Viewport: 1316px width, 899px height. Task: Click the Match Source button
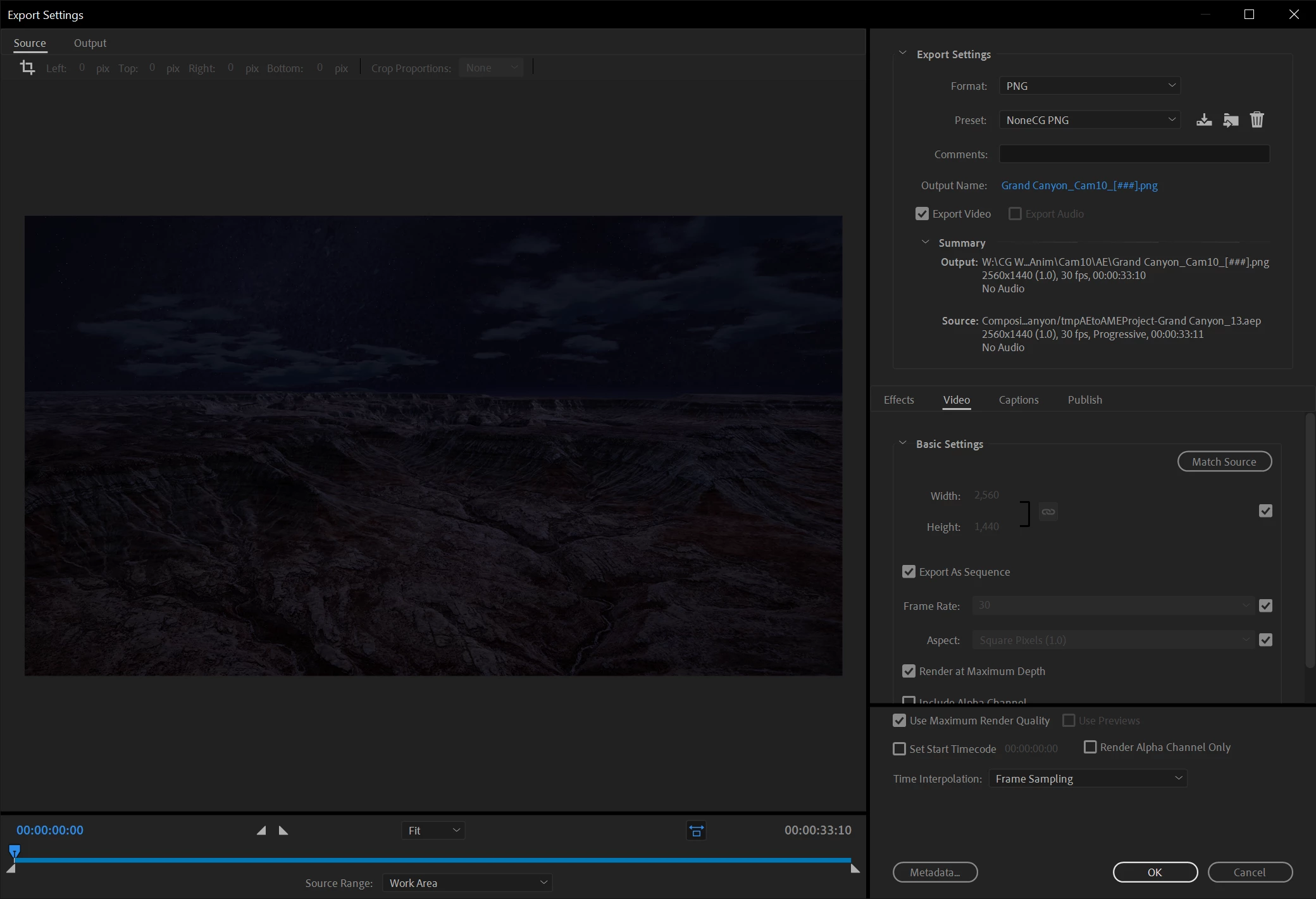tap(1224, 462)
